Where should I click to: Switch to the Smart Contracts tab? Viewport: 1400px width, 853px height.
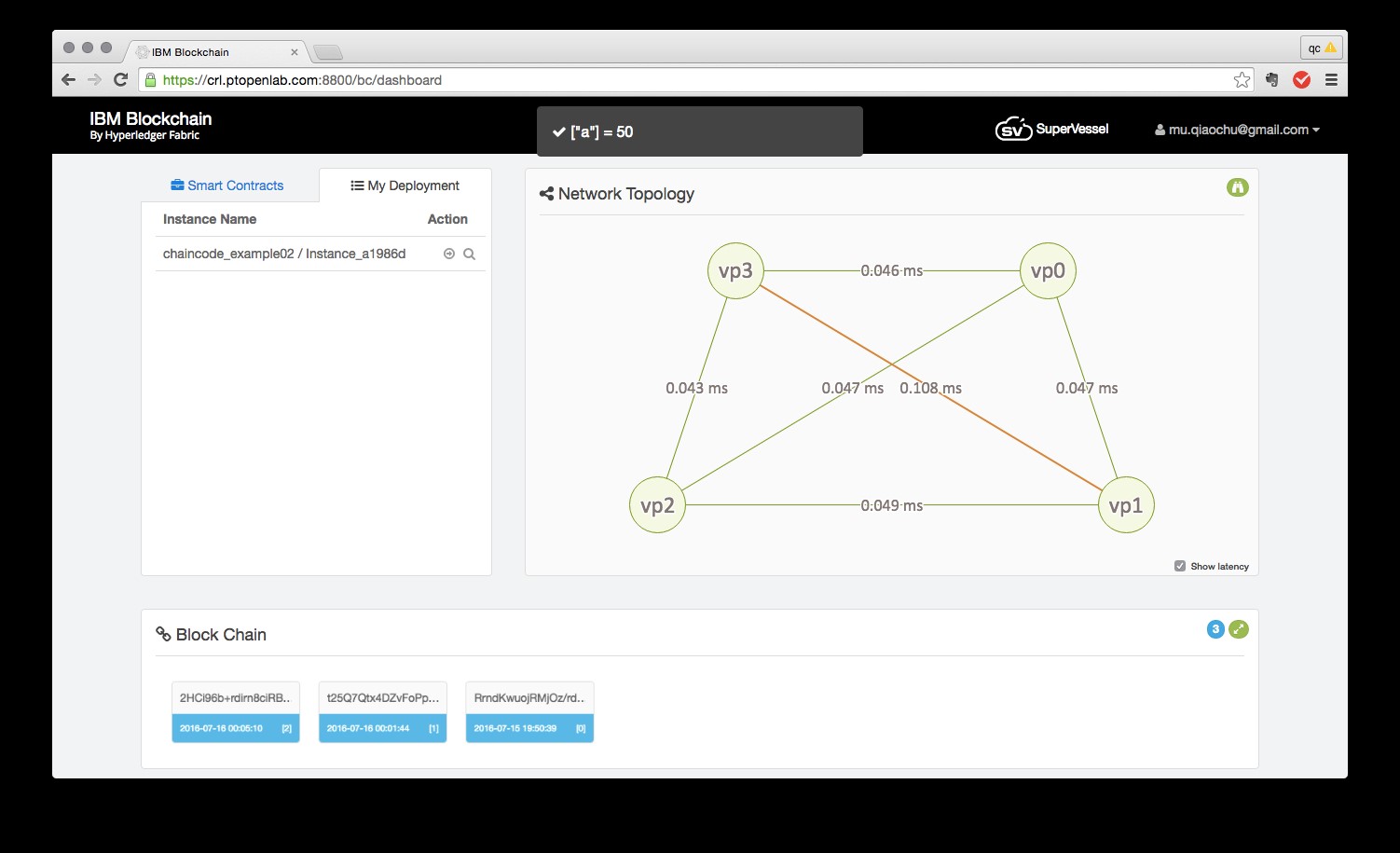tap(227, 186)
